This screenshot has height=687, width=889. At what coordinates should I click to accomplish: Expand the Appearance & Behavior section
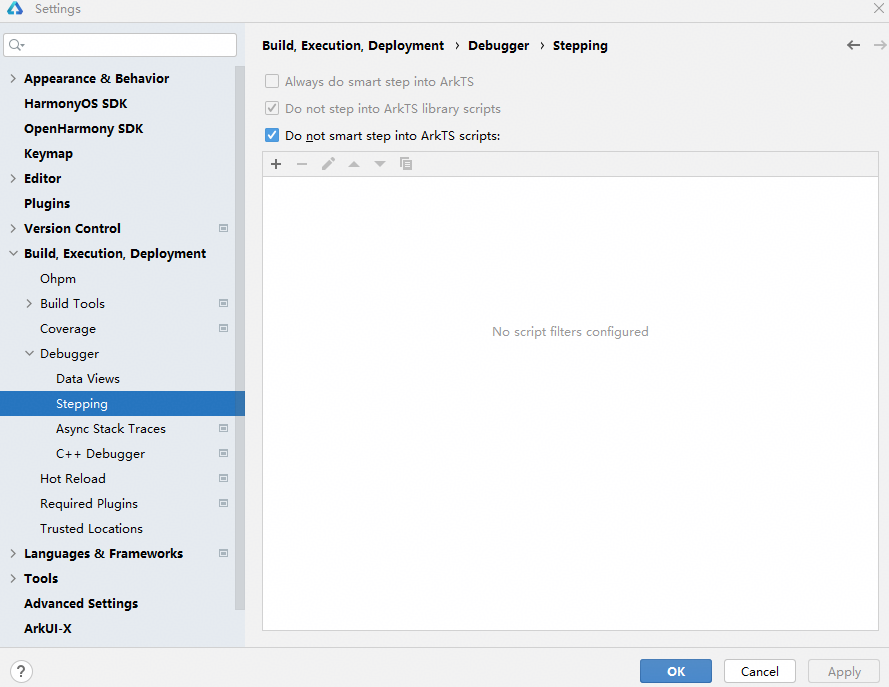coord(13,79)
